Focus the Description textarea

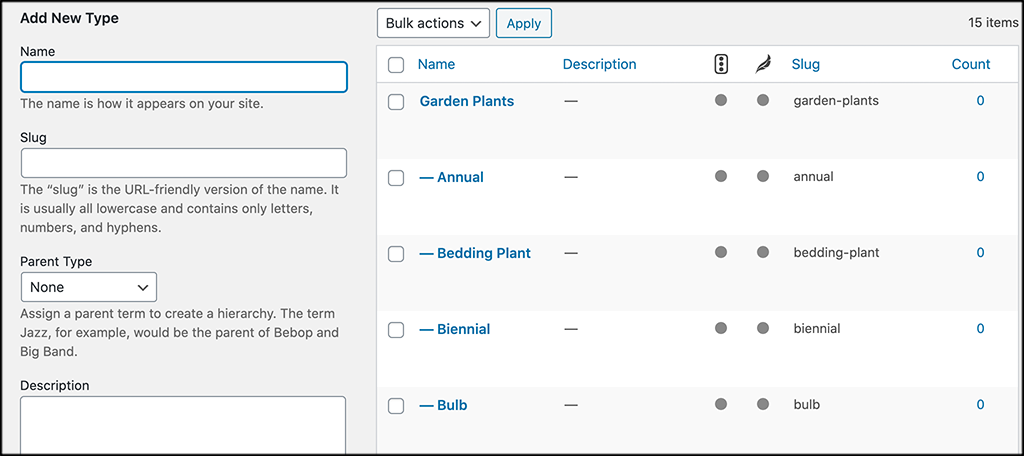184,425
